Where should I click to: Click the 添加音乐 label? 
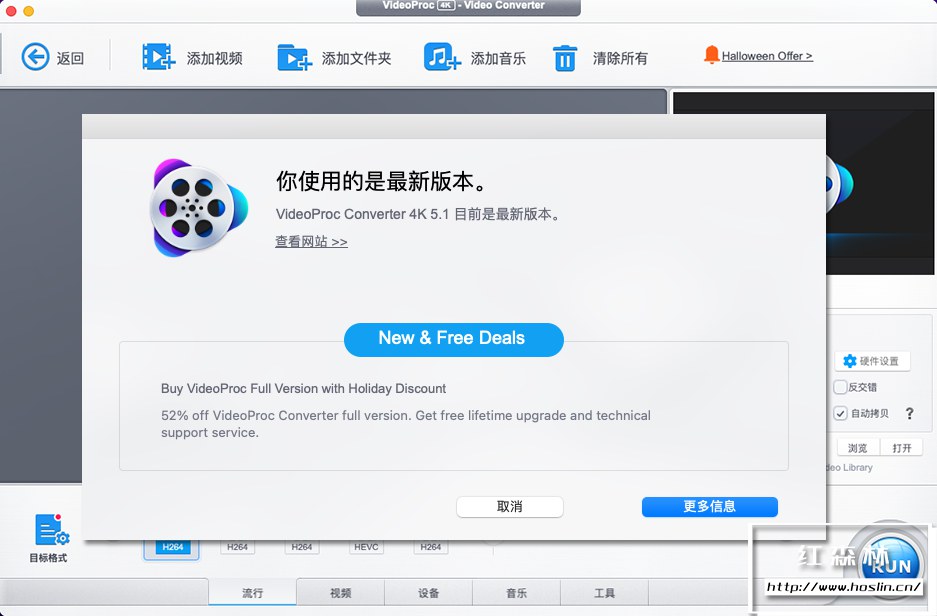pyautogui.click(x=498, y=59)
